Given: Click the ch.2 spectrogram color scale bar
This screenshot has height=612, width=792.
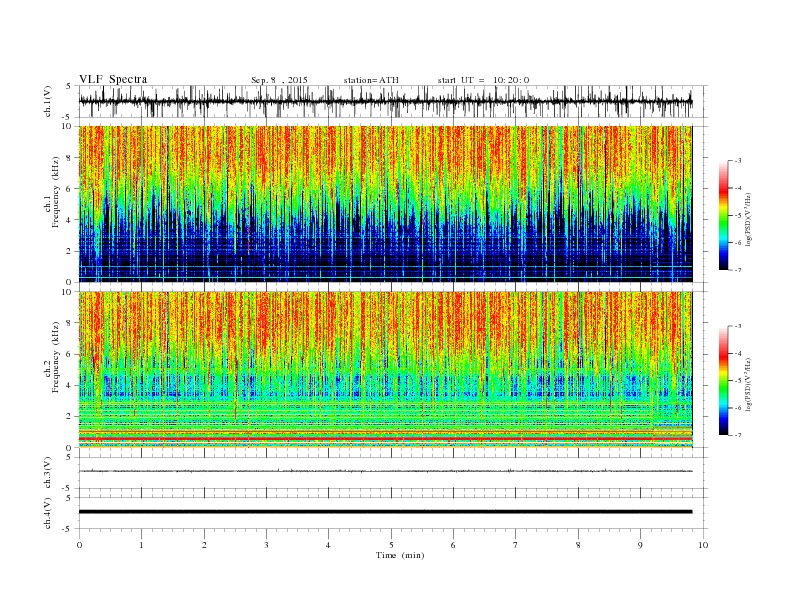Looking at the screenshot, I should coord(724,380).
